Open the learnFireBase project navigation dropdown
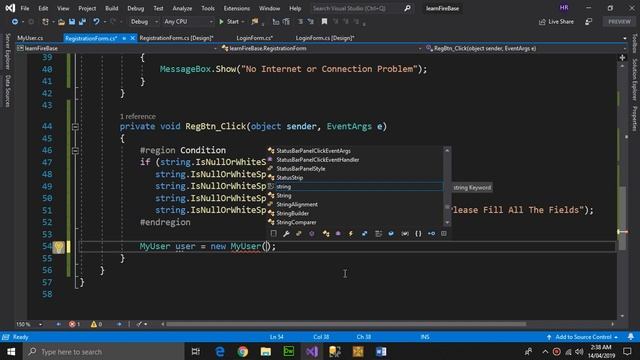The image size is (640, 360). 116,48
